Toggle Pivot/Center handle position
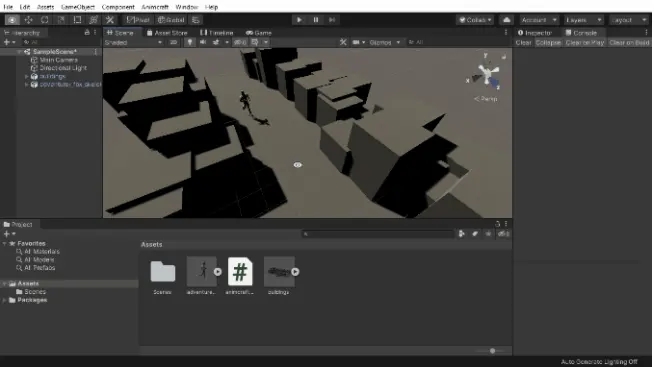654x367 pixels. (x=138, y=20)
